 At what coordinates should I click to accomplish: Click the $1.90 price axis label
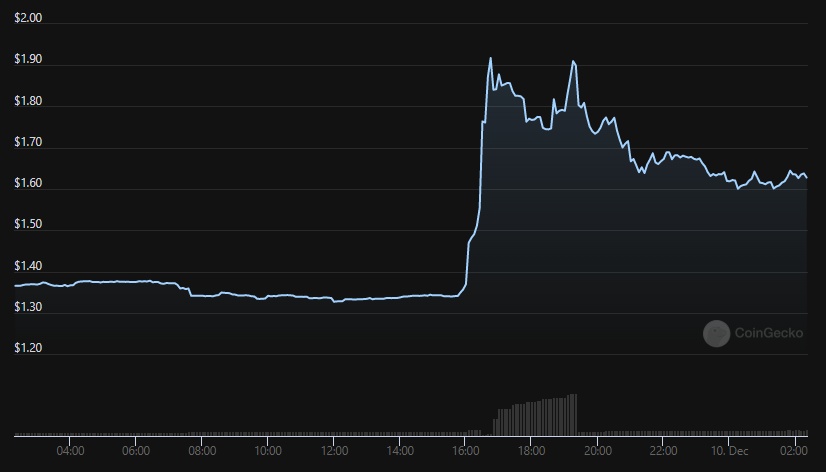28,59
